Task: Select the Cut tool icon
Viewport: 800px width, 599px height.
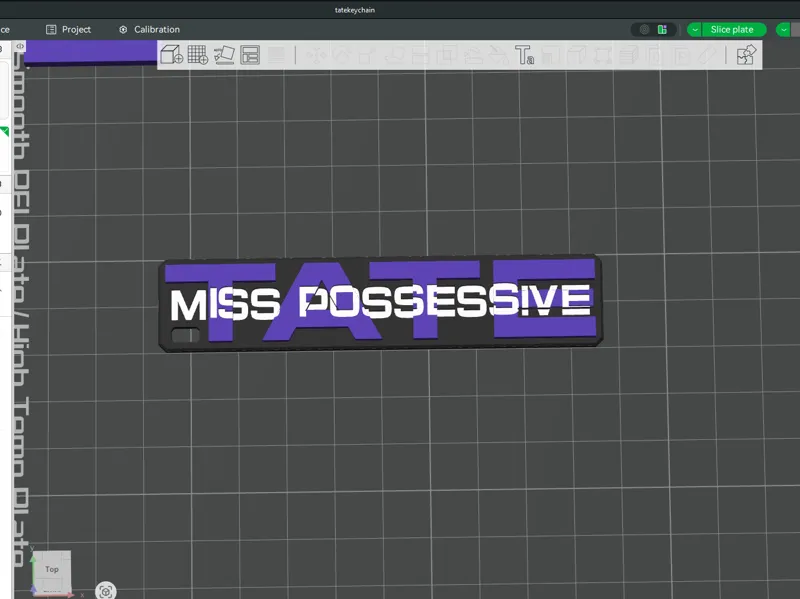Action: click(x=420, y=55)
